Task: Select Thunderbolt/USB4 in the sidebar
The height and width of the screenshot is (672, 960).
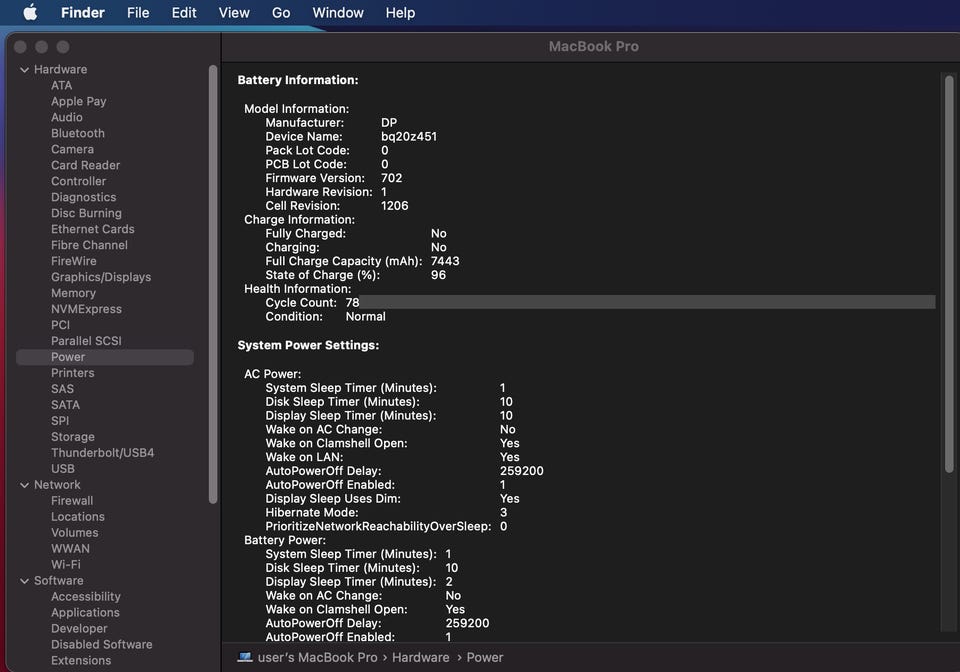Action: (x=102, y=453)
